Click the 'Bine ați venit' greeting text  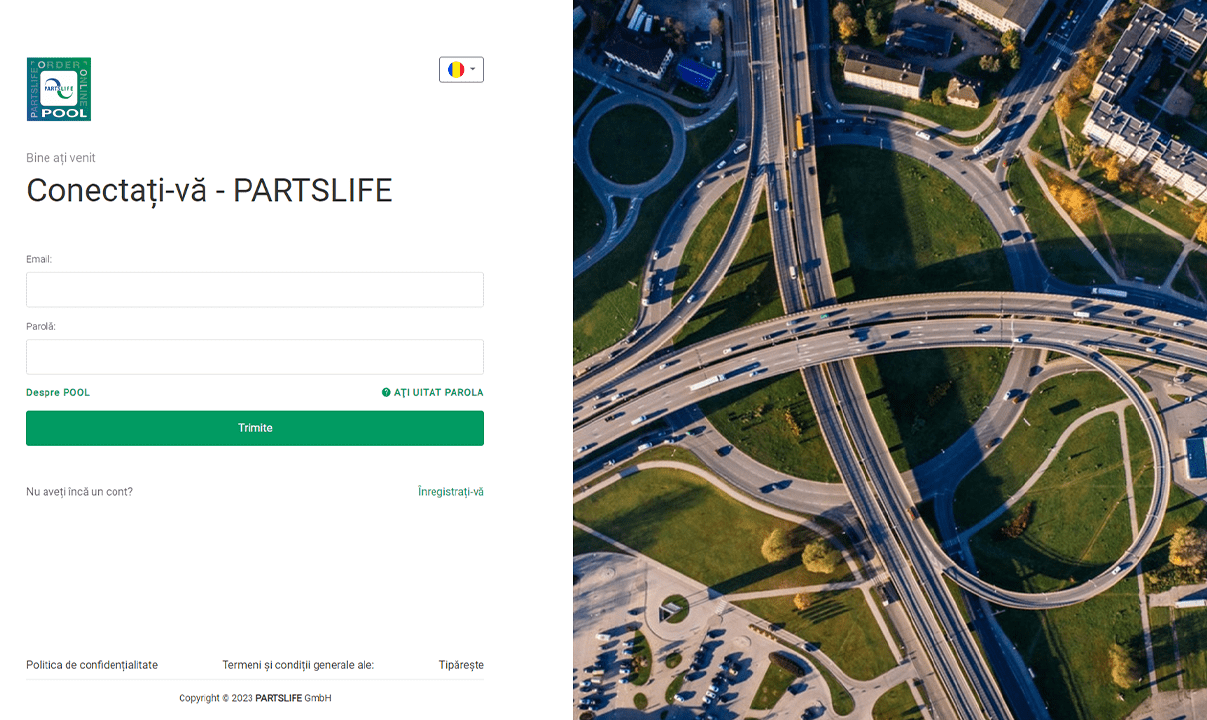[x=61, y=158]
